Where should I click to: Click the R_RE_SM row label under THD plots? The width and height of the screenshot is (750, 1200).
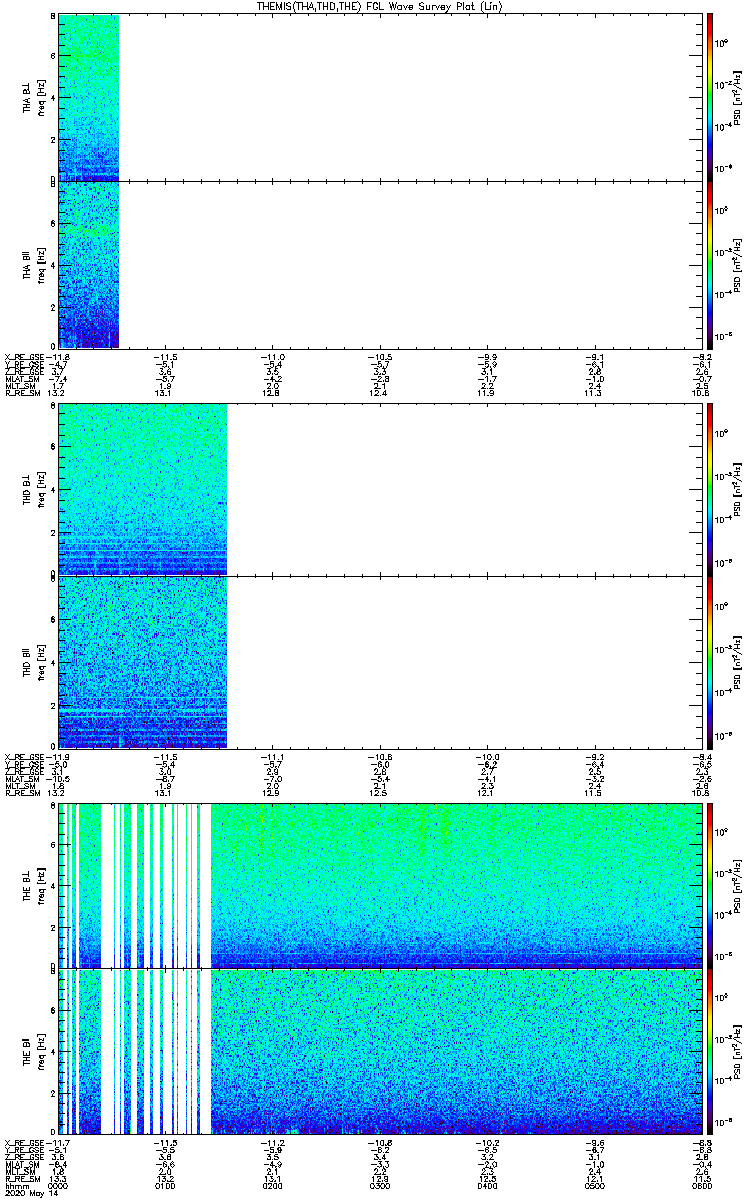pos(22,792)
